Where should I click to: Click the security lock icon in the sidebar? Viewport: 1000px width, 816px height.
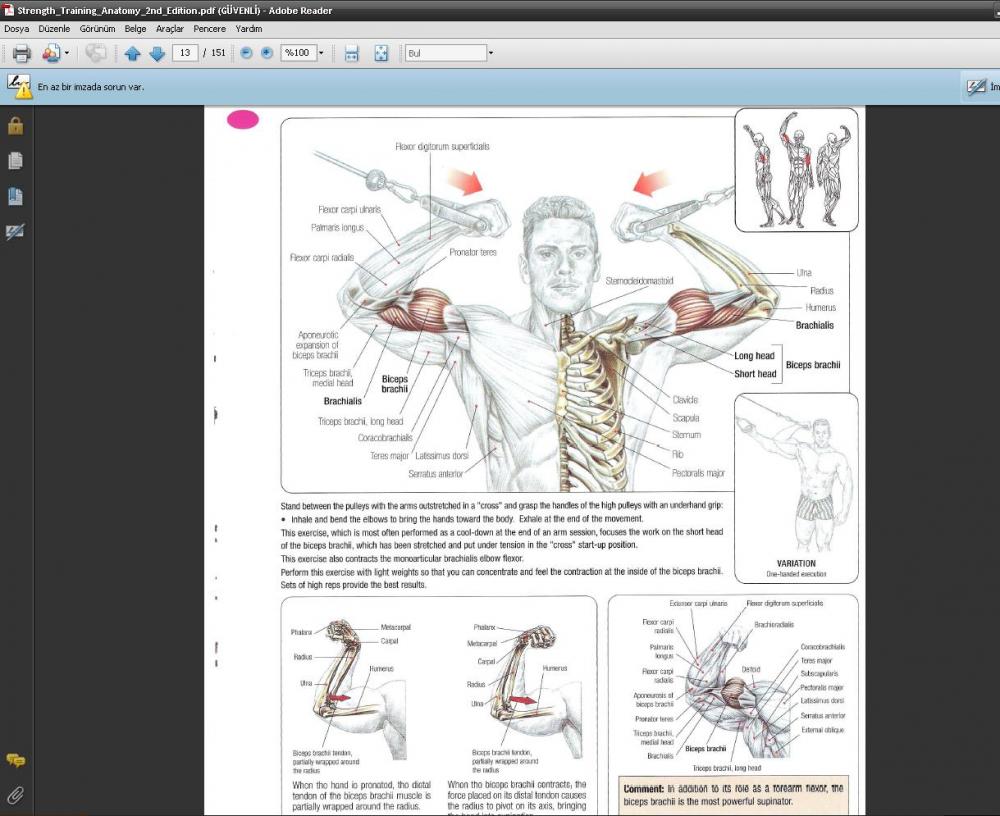(15, 126)
